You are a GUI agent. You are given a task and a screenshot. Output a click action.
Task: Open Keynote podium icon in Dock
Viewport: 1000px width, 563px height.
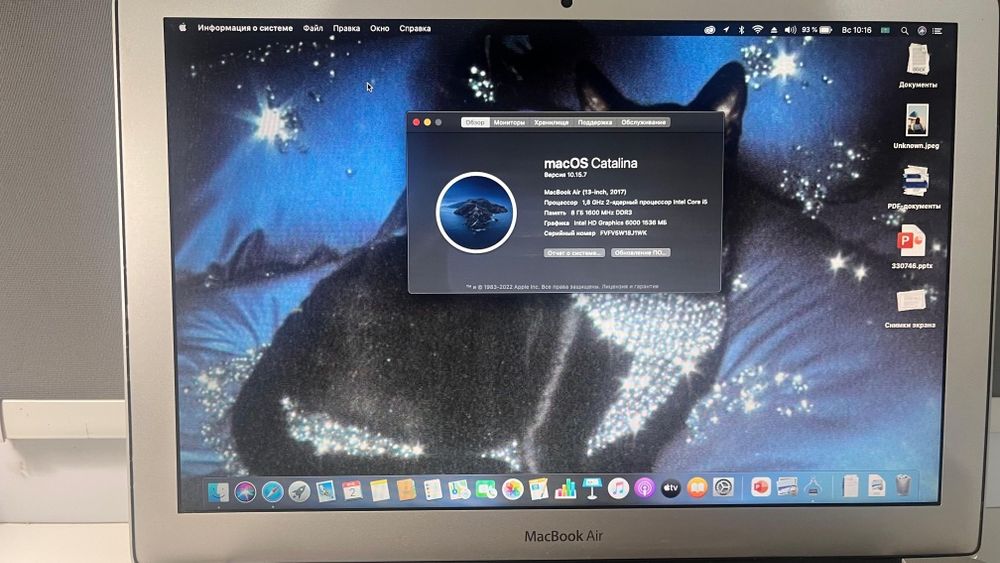point(592,488)
